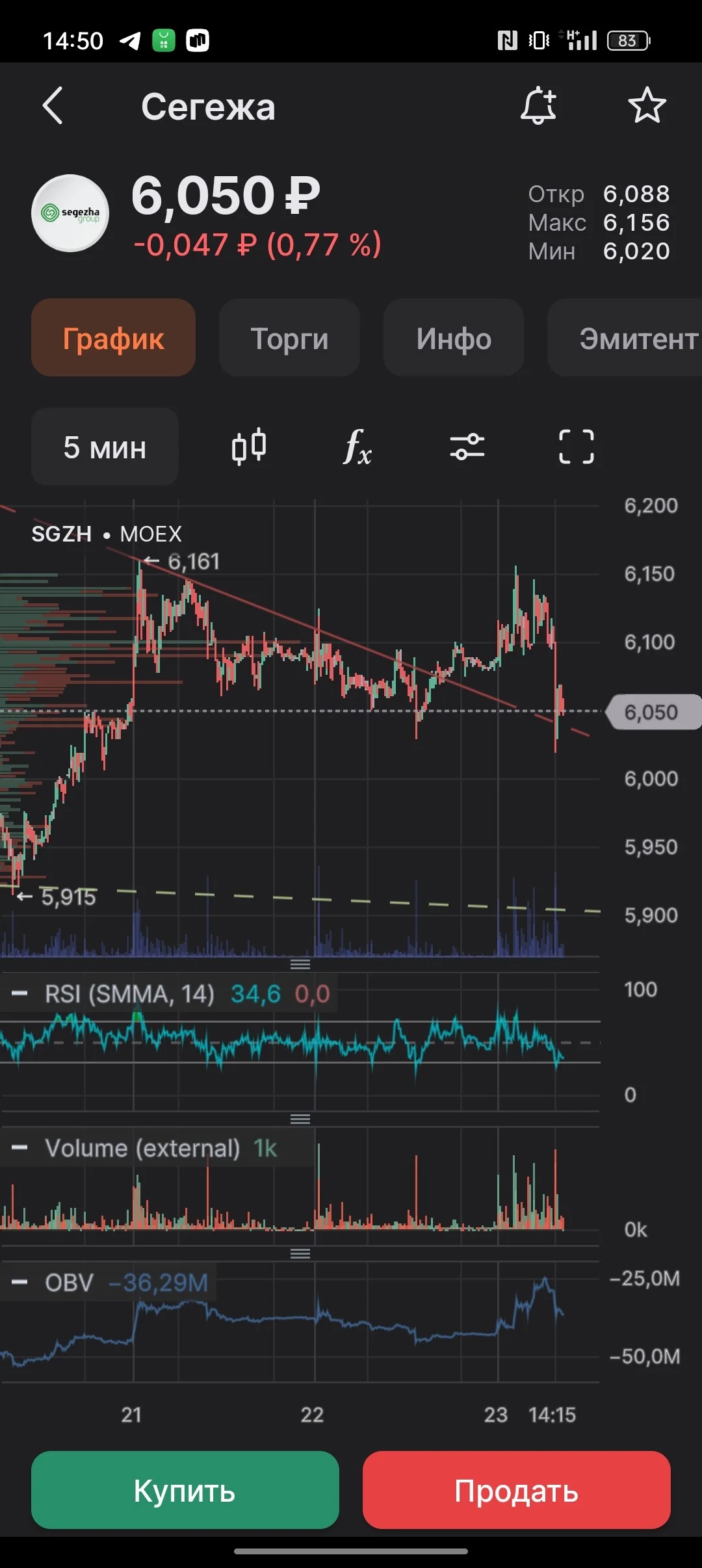Switch to the Торги tab

pyautogui.click(x=289, y=338)
